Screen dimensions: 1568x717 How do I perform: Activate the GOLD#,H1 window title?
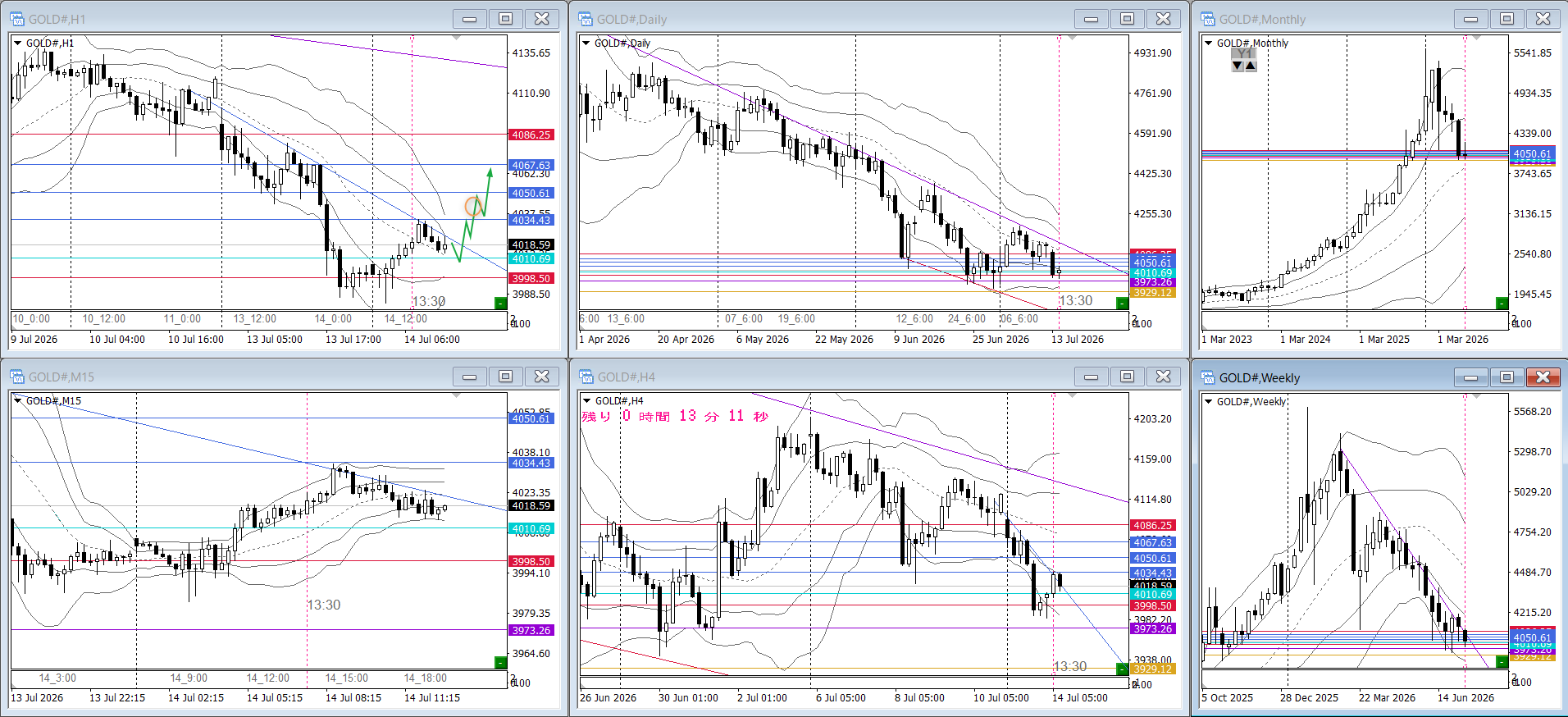57,20
